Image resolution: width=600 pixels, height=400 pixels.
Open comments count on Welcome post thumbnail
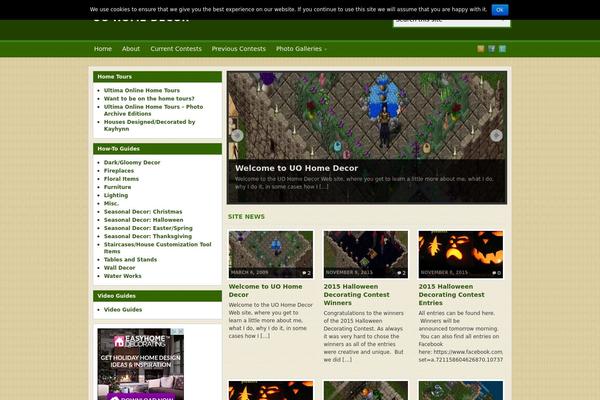click(307, 273)
